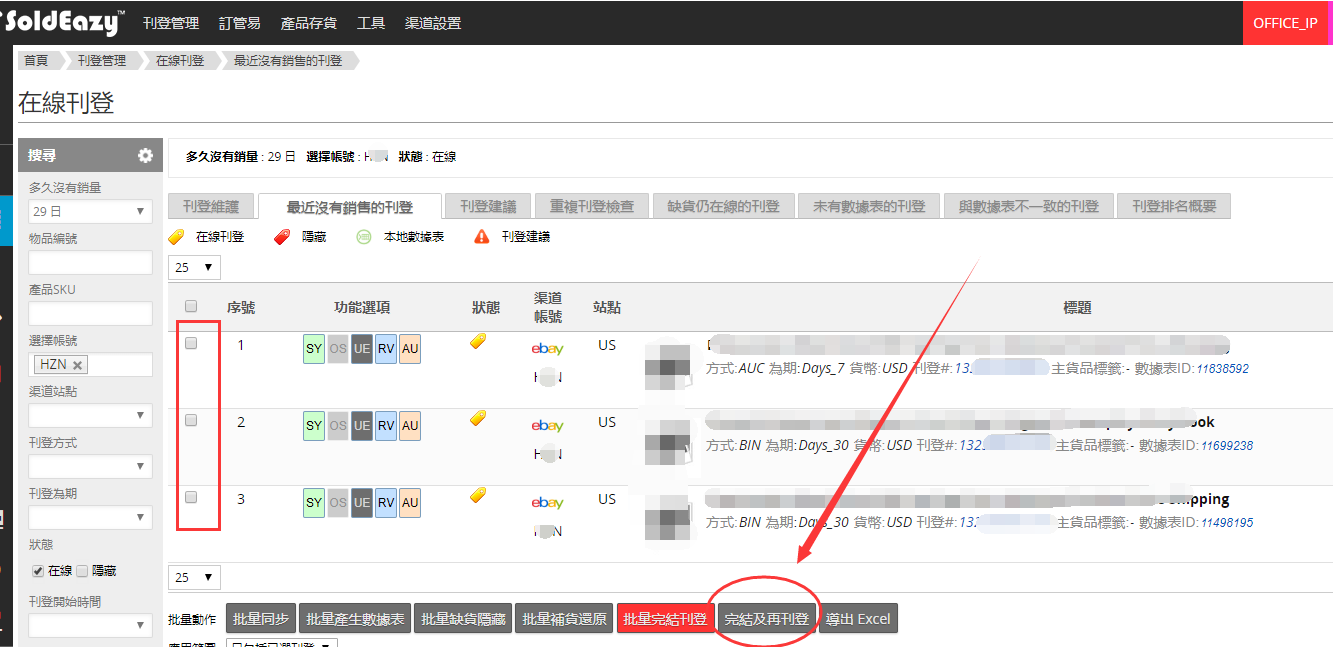This screenshot has height=647, width=1333.
Task: Click the RV icon in row 3
Action: tap(386, 503)
